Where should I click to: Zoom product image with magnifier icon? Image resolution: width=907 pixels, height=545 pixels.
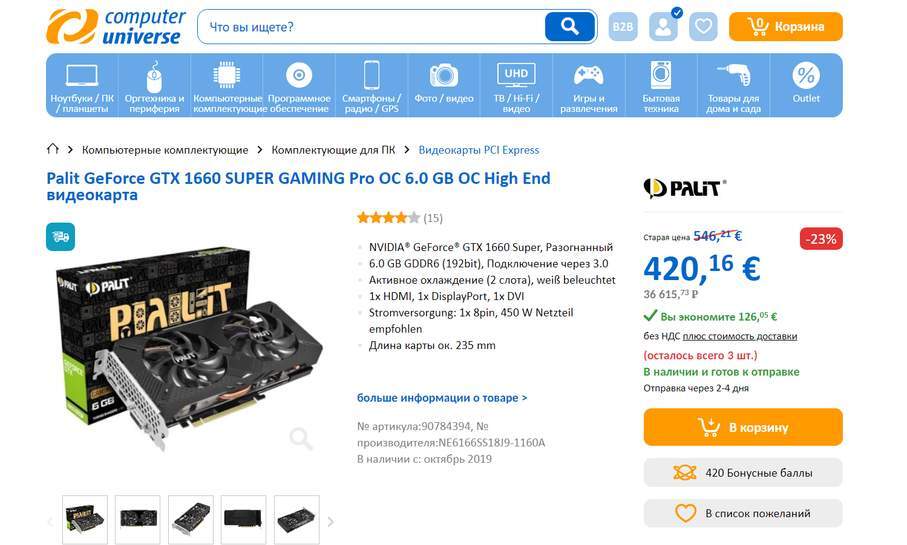coord(301,439)
